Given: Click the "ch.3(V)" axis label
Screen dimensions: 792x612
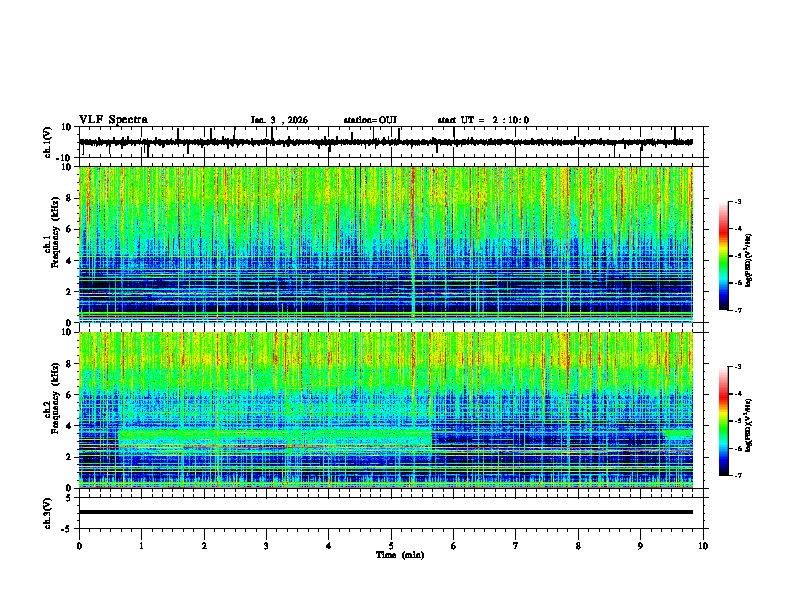Looking at the screenshot, I should click(x=48, y=513).
